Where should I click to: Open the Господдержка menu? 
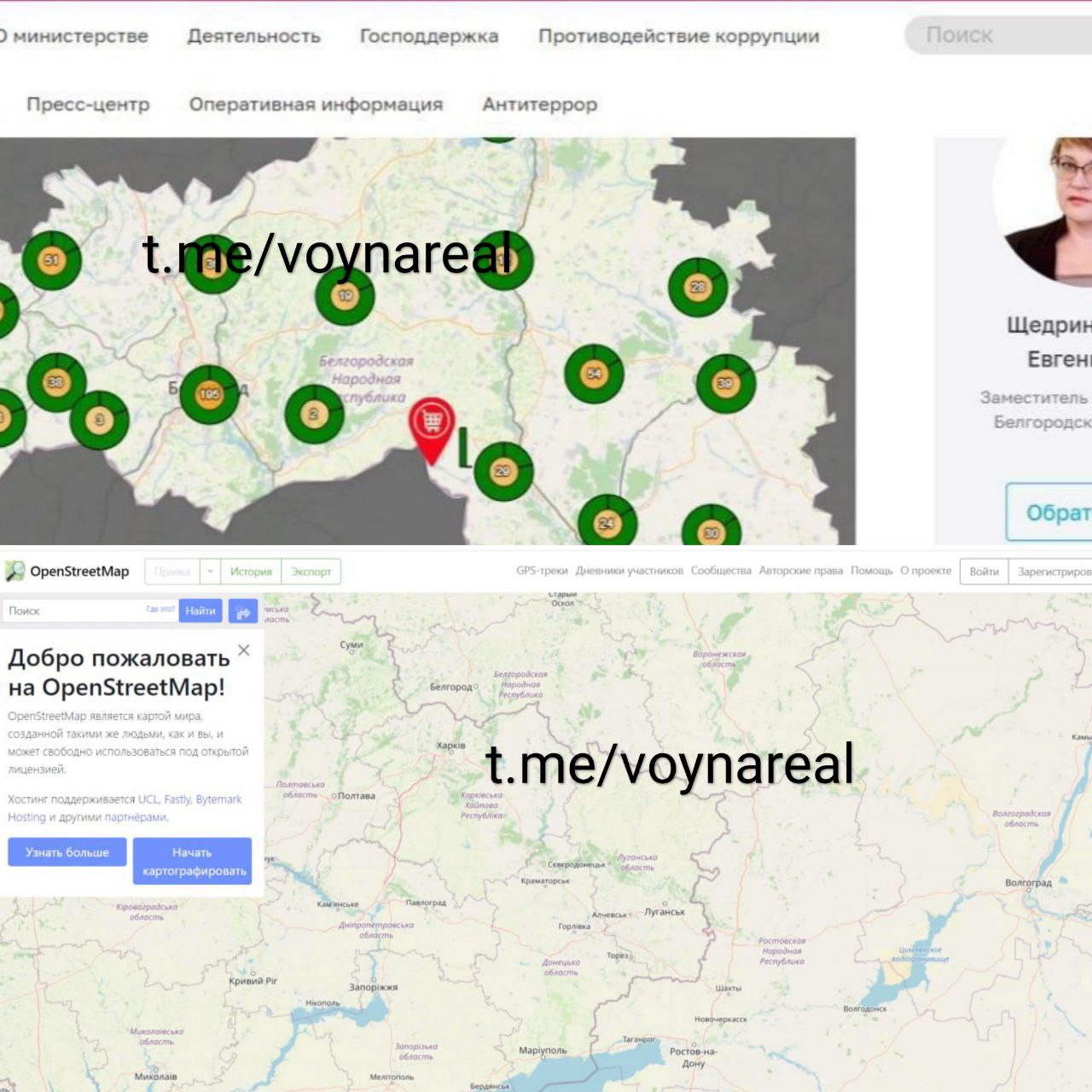tap(428, 36)
